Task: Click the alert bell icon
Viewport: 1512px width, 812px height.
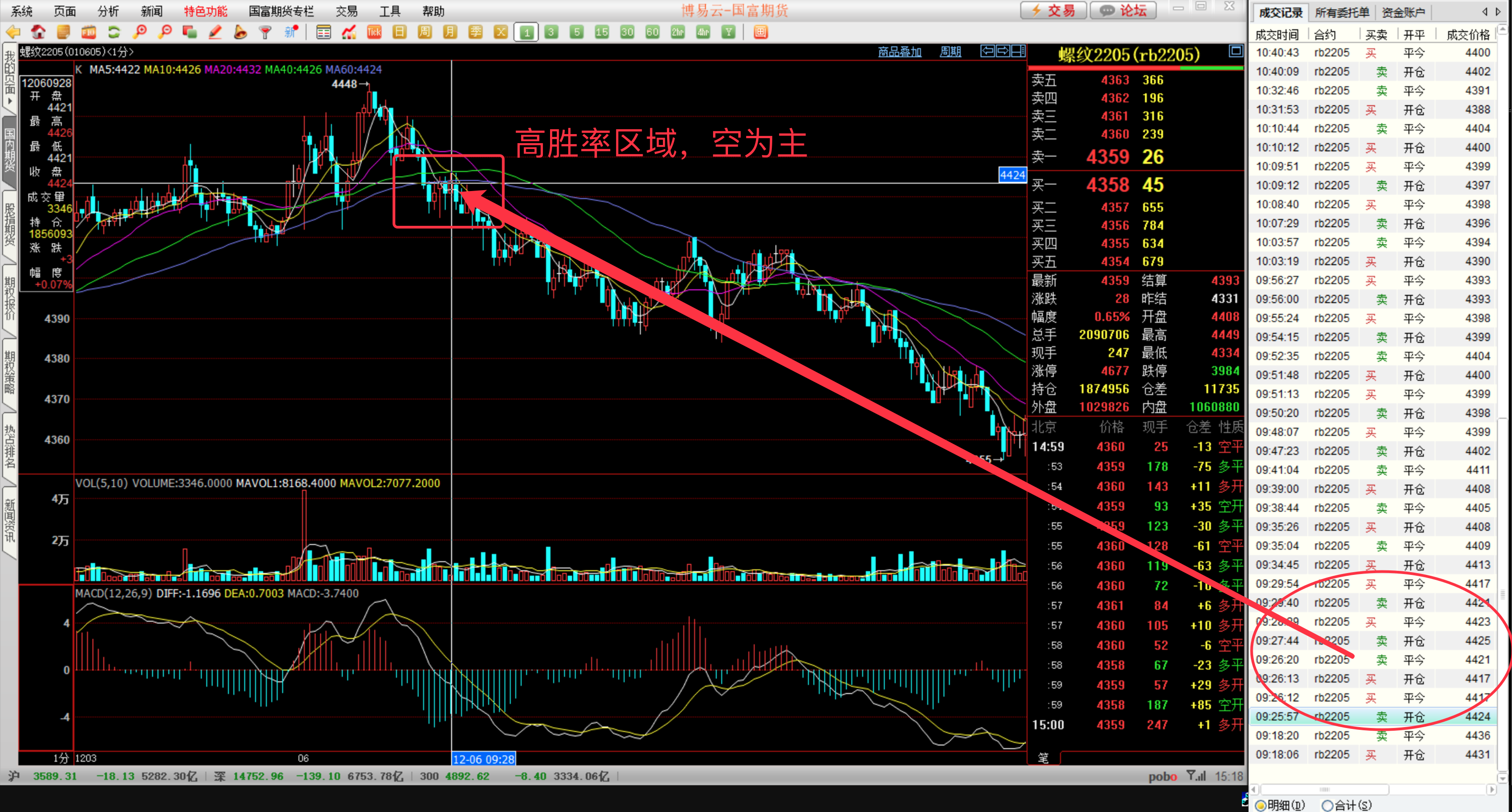Action: tap(240, 33)
